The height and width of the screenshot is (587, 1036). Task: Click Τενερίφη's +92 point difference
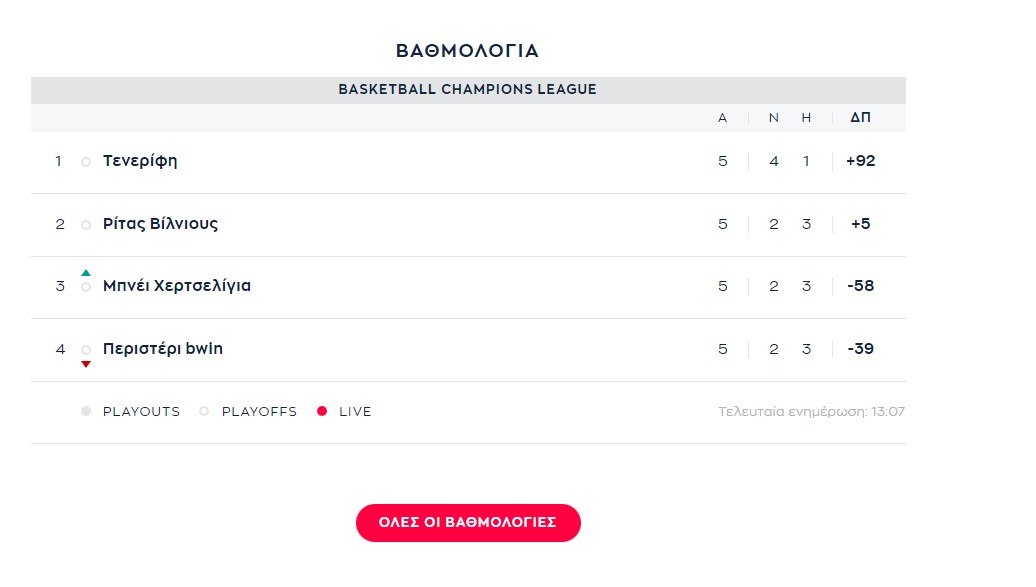pyautogui.click(x=860, y=161)
